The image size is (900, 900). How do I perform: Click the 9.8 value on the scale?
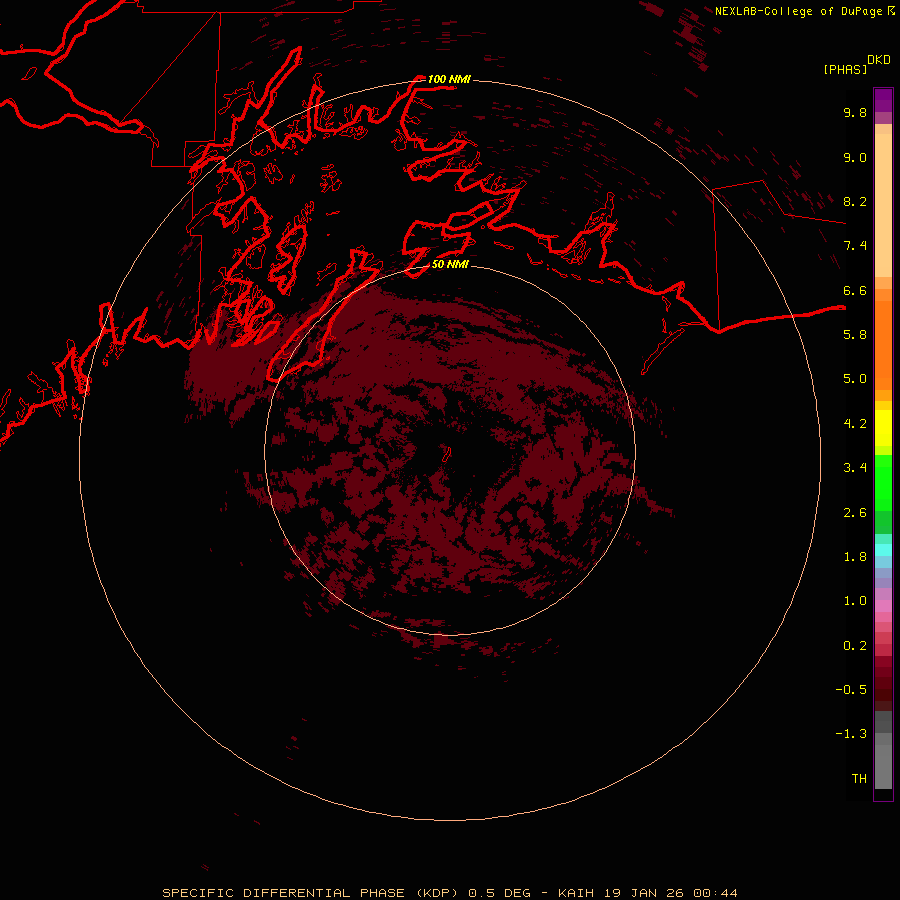855,112
